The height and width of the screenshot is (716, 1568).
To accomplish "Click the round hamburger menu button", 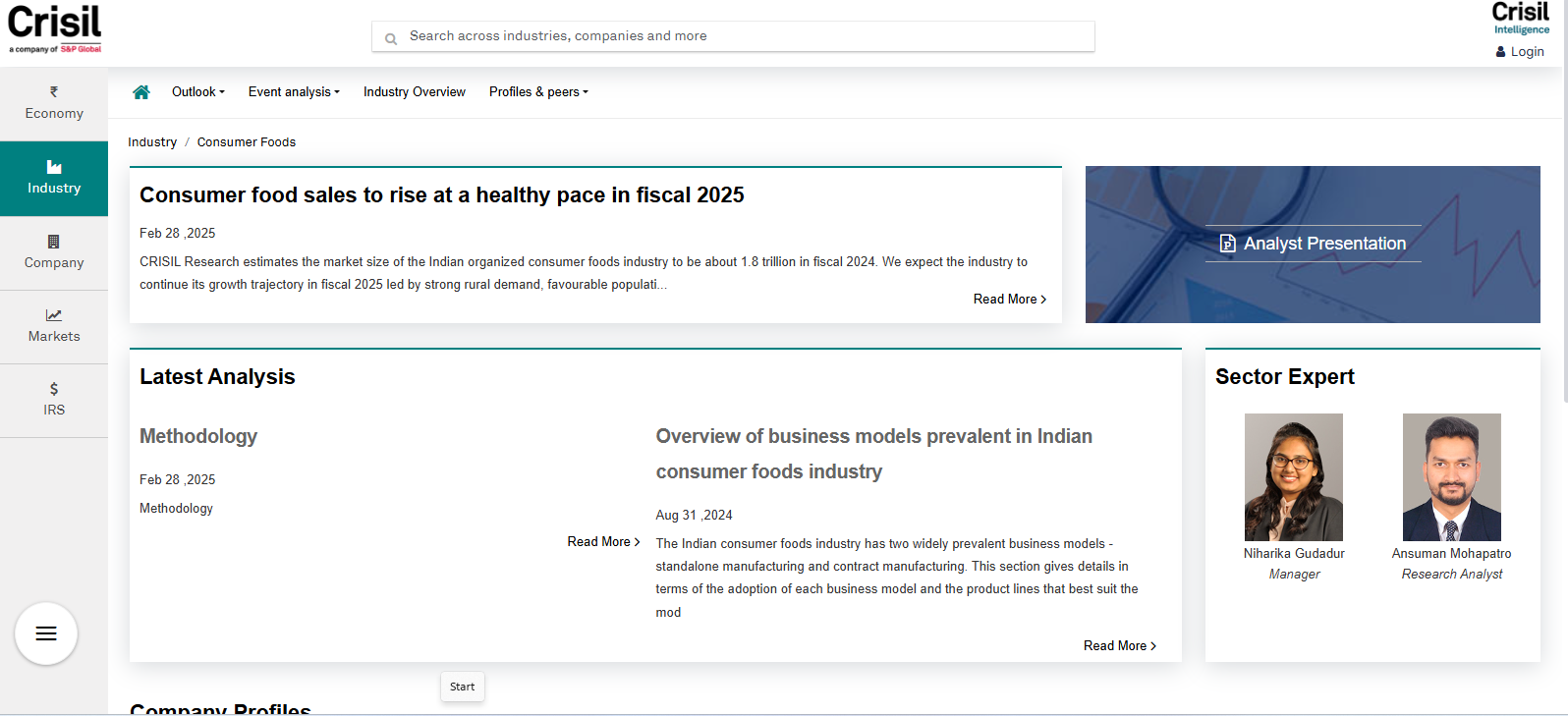I will click(46, 633).
